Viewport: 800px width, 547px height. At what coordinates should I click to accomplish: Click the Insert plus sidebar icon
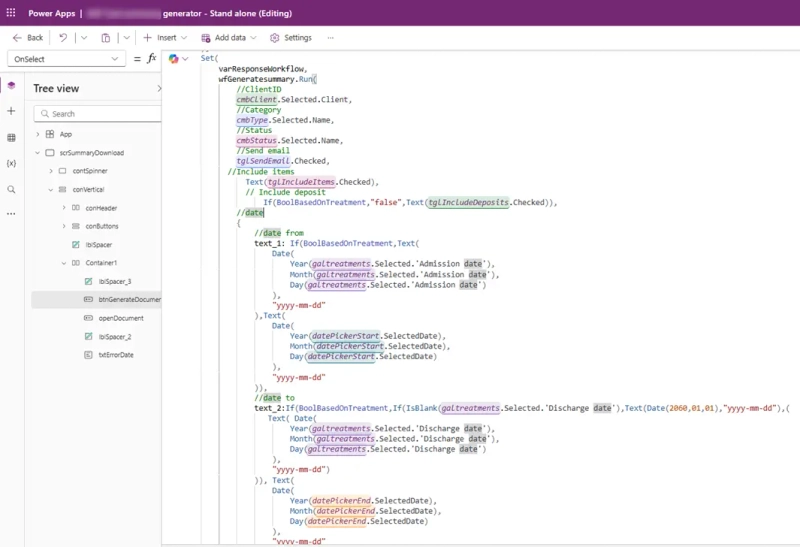tap(11, 111)
